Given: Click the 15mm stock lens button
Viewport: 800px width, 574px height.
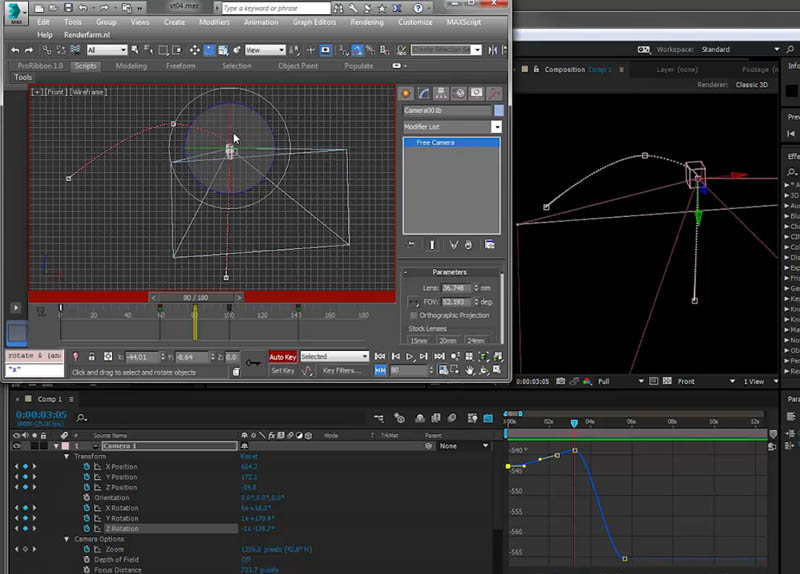Looking at the screenshot, I should 417,341.
